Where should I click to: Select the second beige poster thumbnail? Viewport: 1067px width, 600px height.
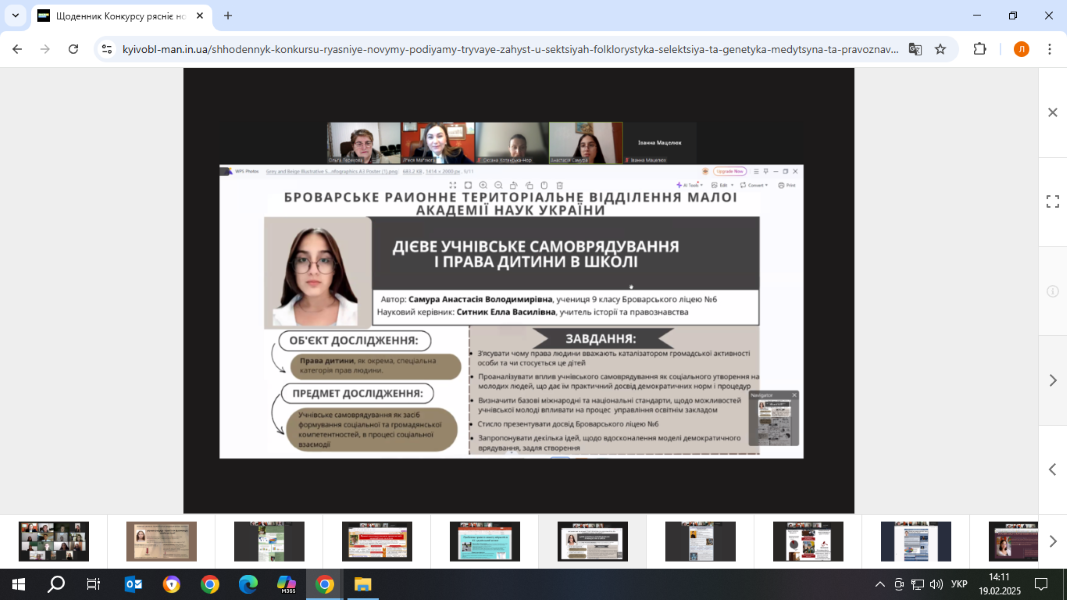161,541
